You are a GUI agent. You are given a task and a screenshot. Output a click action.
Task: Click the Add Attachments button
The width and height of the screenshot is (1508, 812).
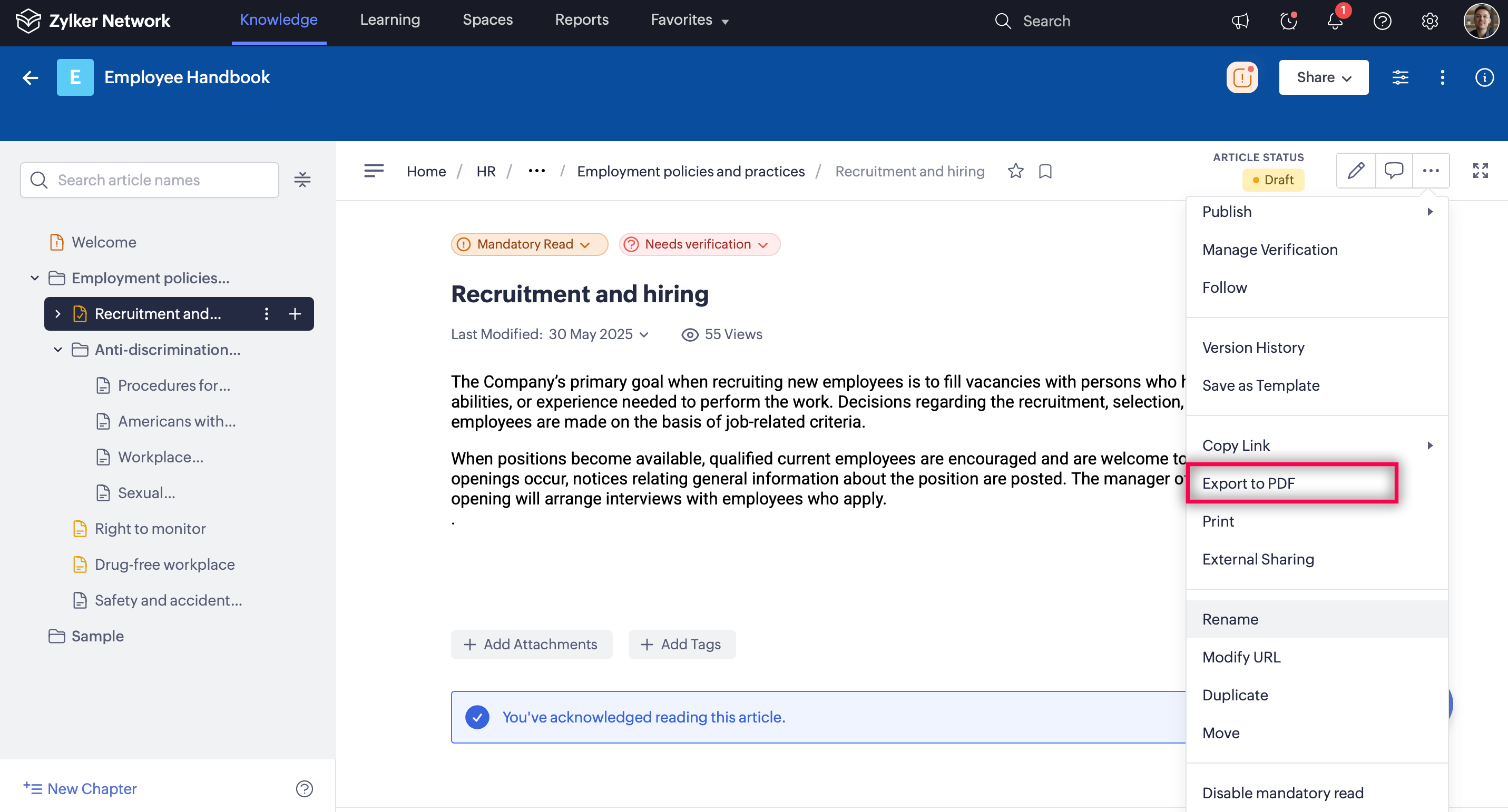point(531,644)
